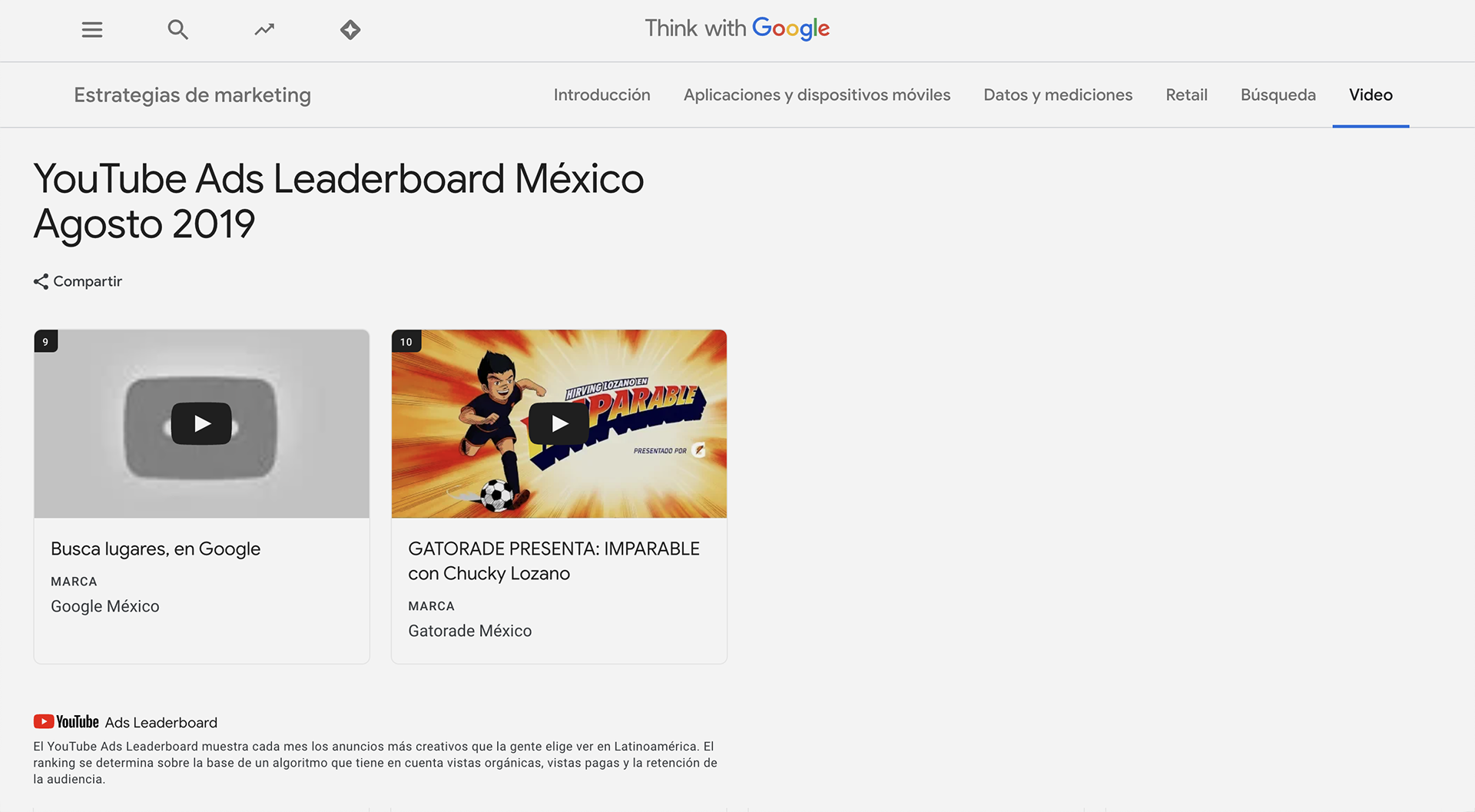Open the grey video thumbnail ranked 9

pyautogui.click(x=201, y=424)
